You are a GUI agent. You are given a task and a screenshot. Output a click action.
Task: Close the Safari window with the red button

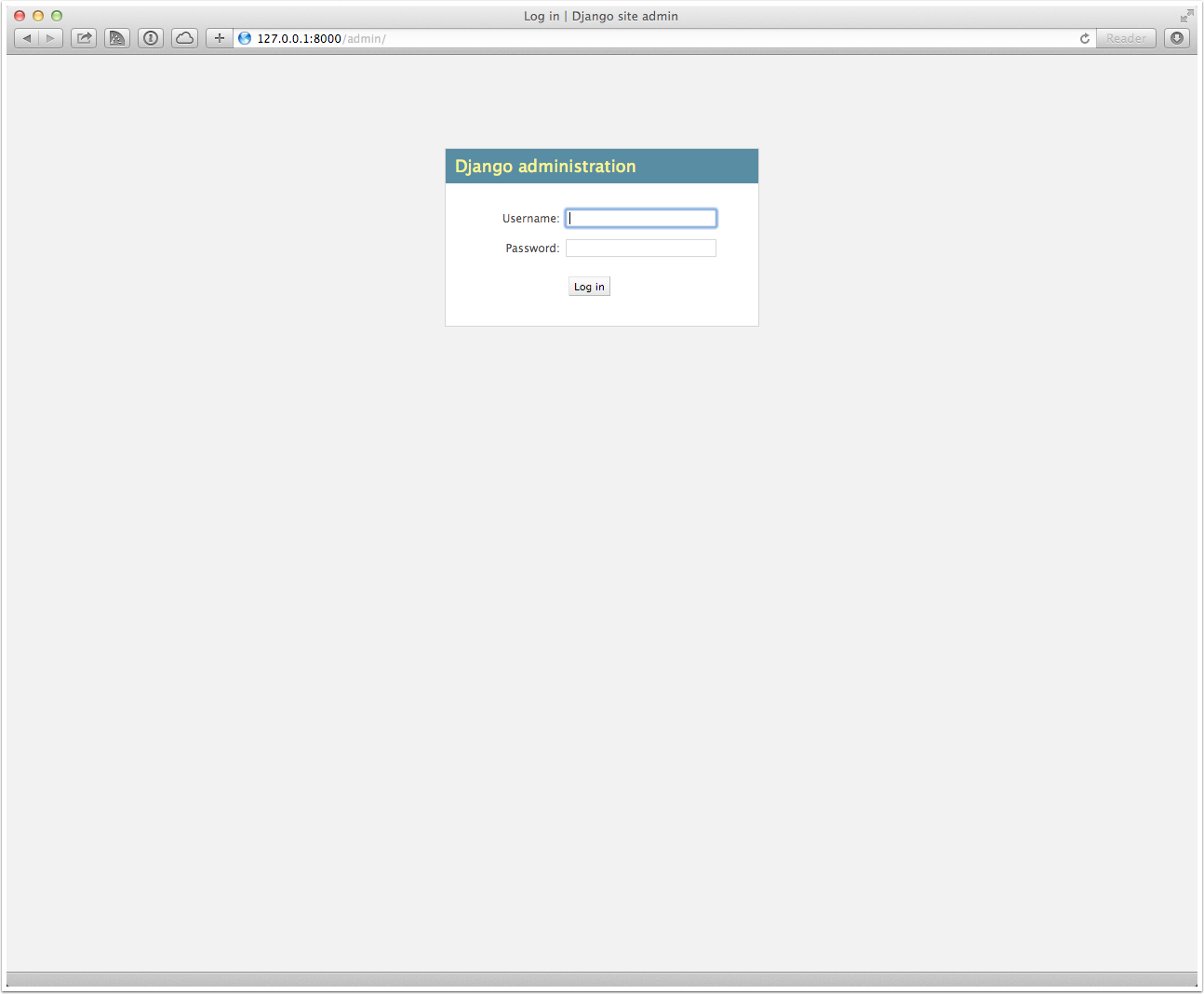[20, 16]
